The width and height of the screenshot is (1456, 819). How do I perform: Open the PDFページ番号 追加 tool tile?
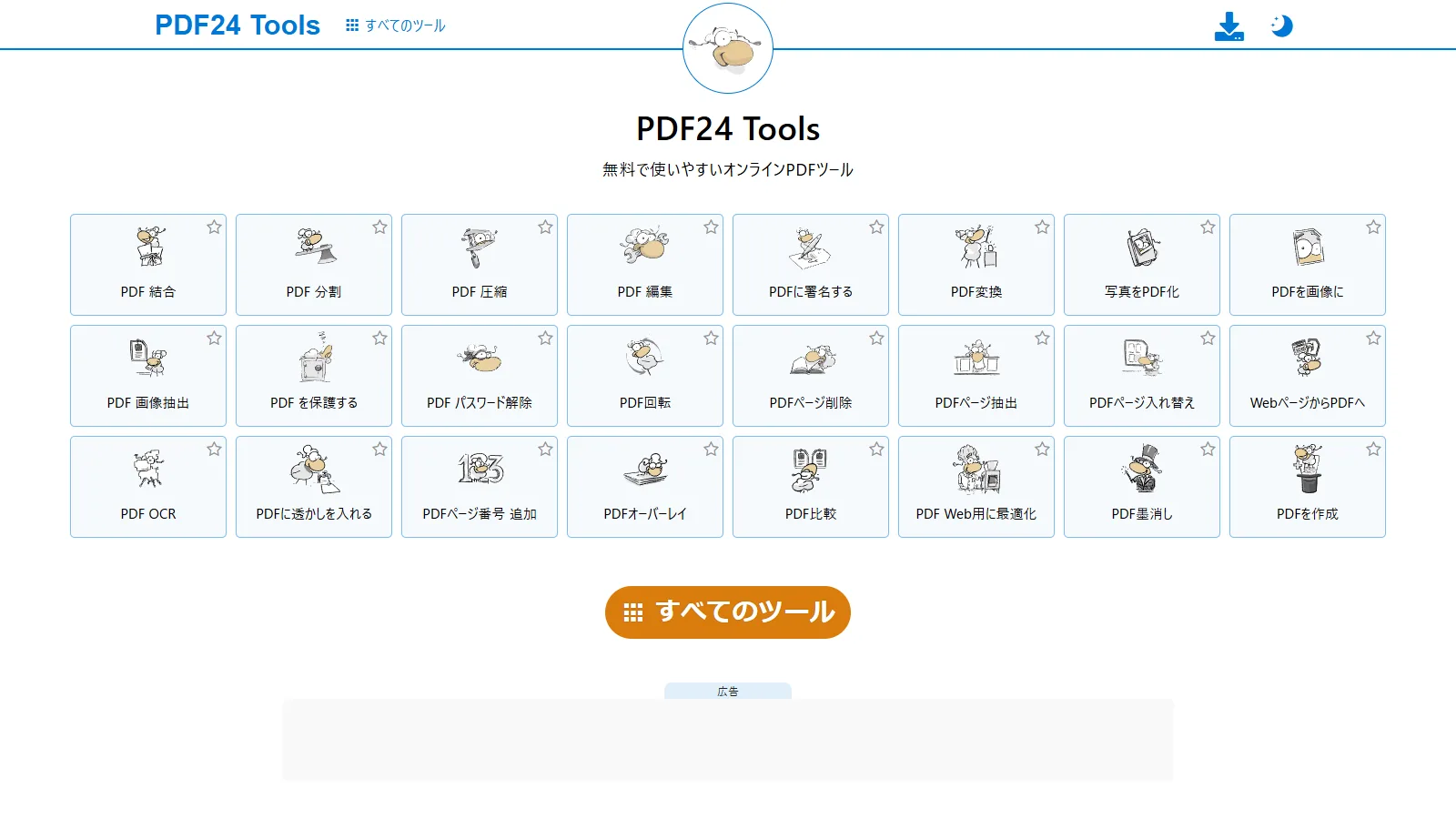(480, 487)
